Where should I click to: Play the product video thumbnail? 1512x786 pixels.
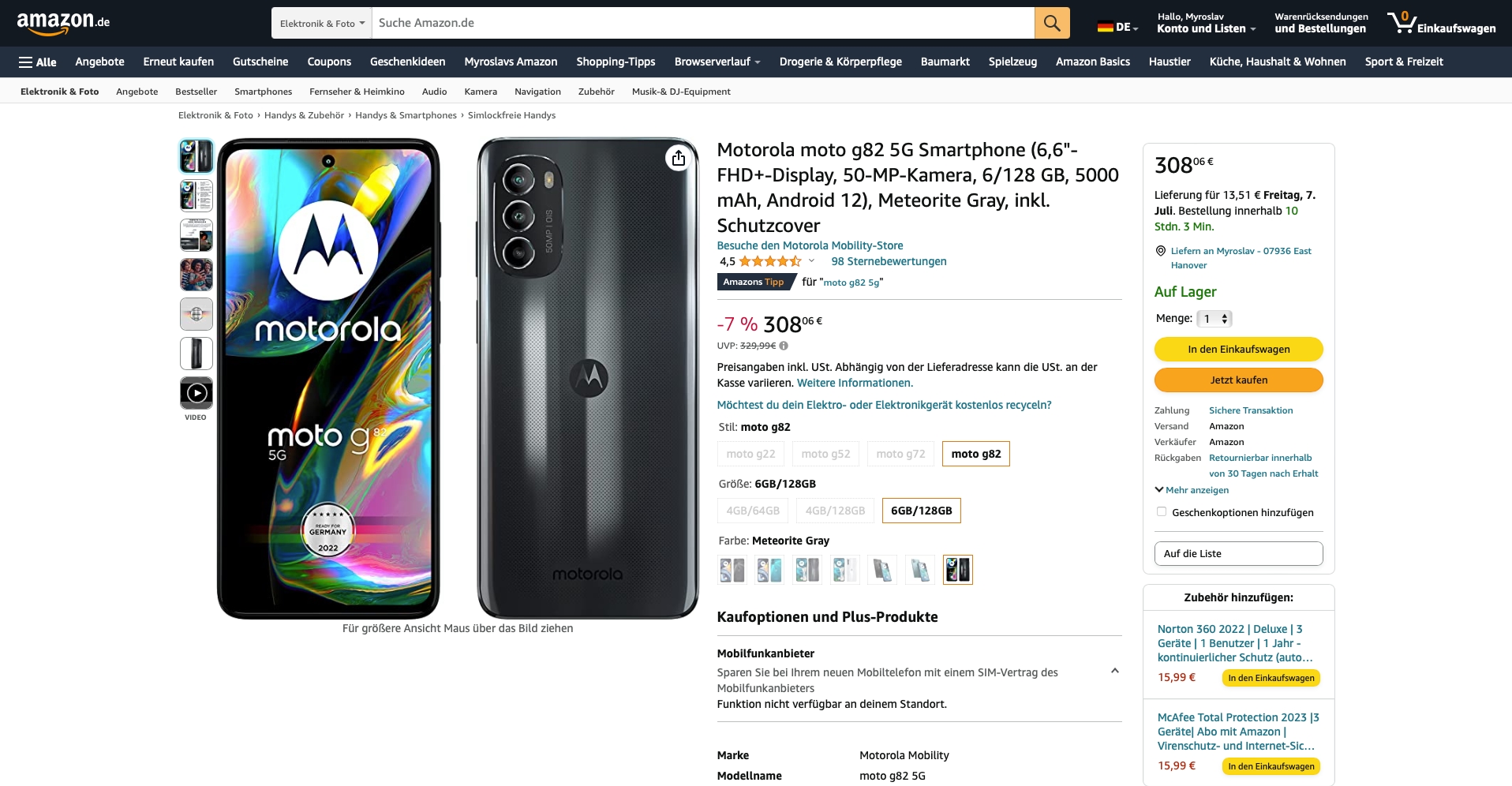point(196,393)
